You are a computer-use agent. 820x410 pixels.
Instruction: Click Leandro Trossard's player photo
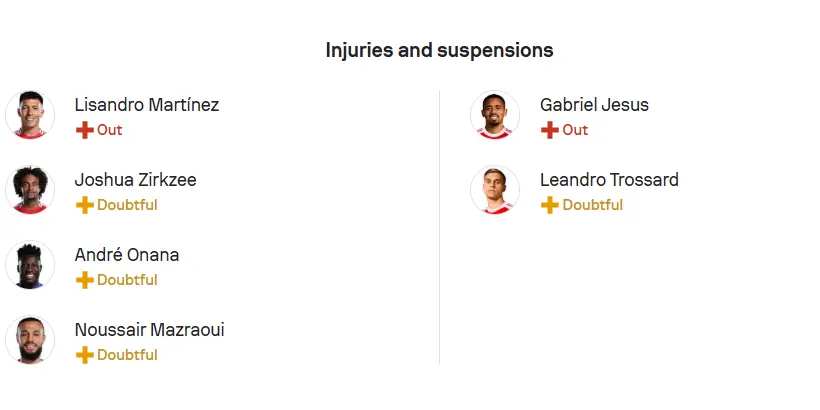pos(495,190)
